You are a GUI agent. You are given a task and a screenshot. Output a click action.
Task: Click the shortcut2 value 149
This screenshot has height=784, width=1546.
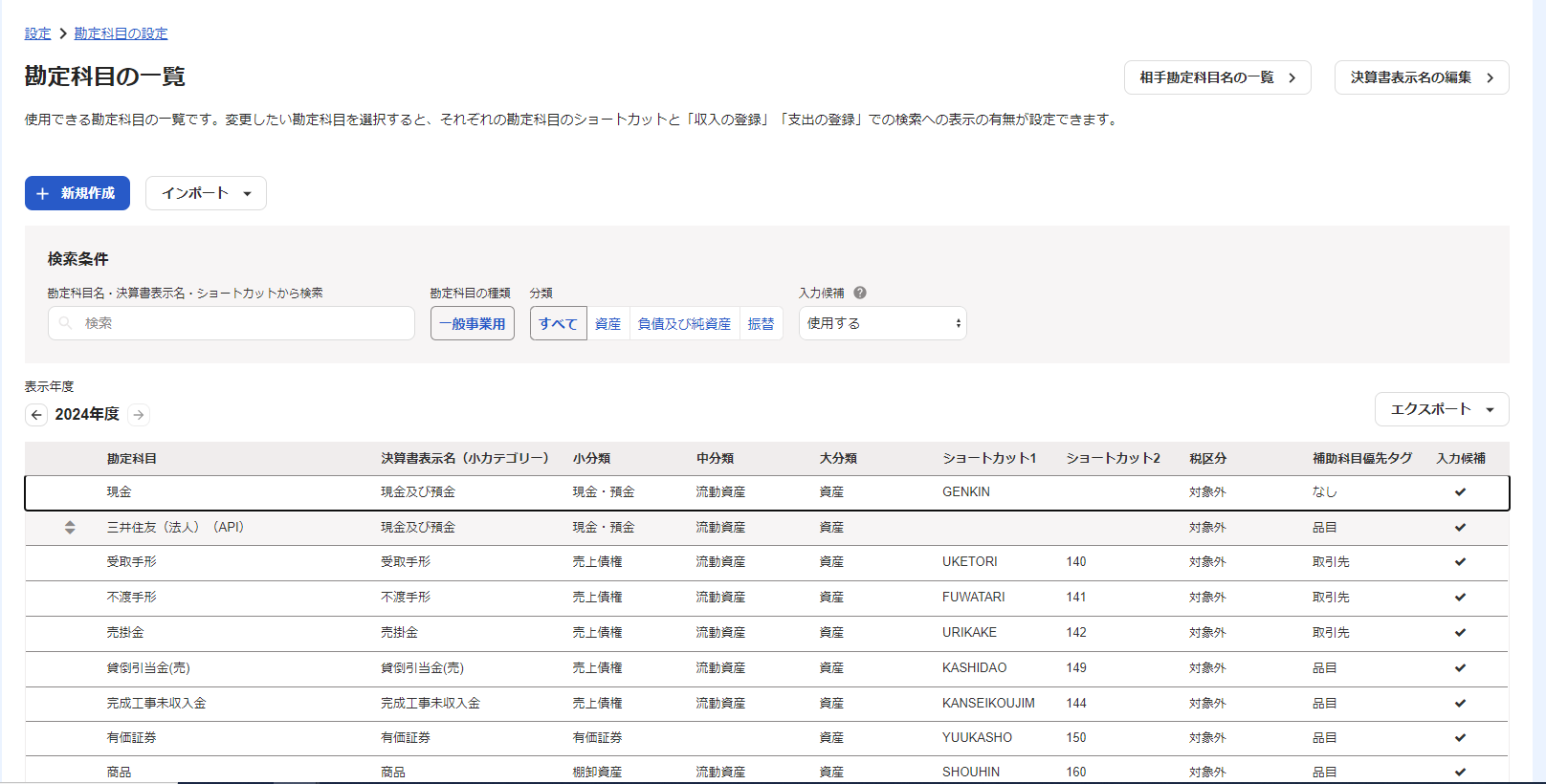[x=1076, y=668]
